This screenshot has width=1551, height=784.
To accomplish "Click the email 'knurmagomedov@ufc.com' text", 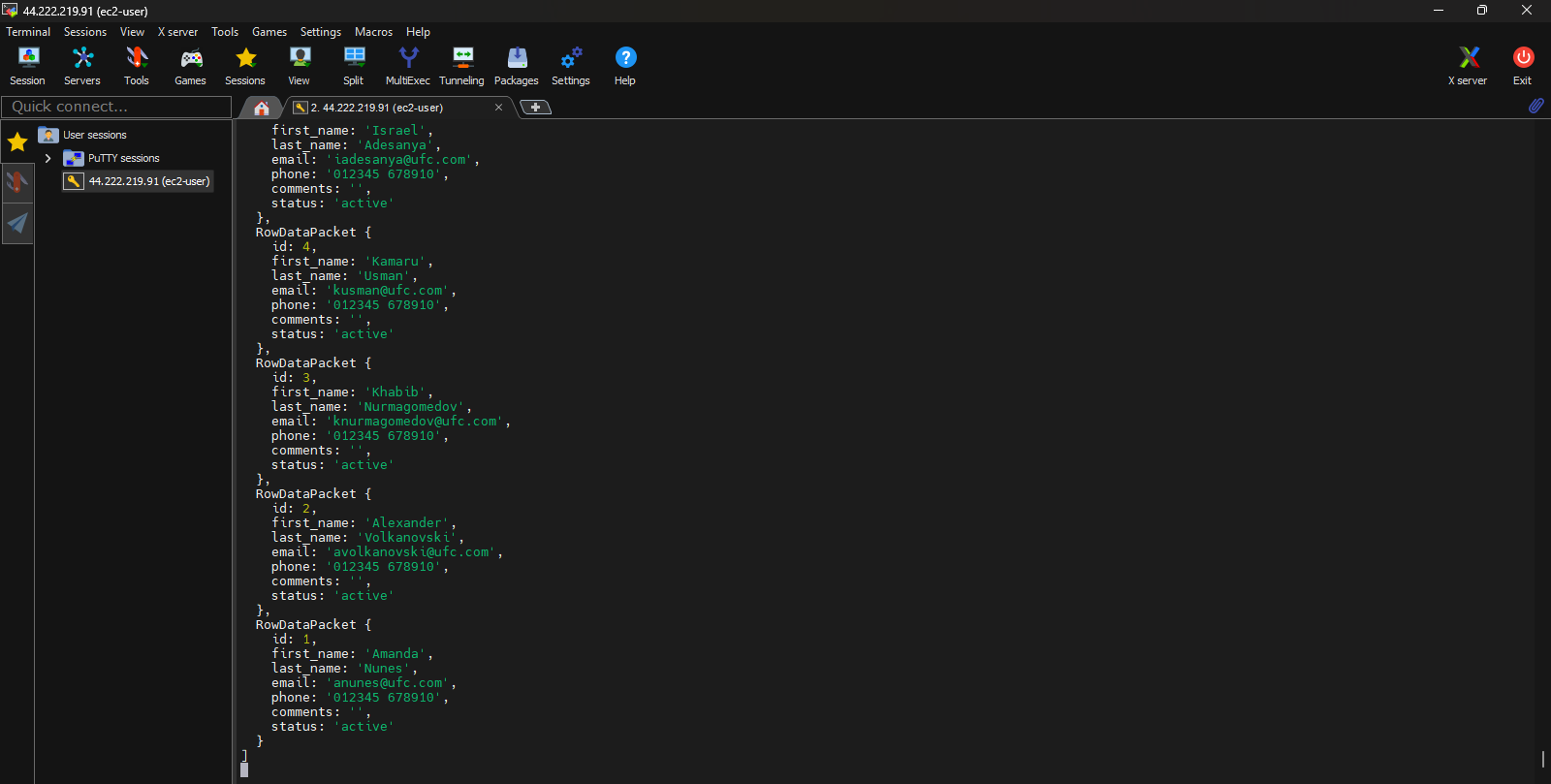I will tap(415, 422).
